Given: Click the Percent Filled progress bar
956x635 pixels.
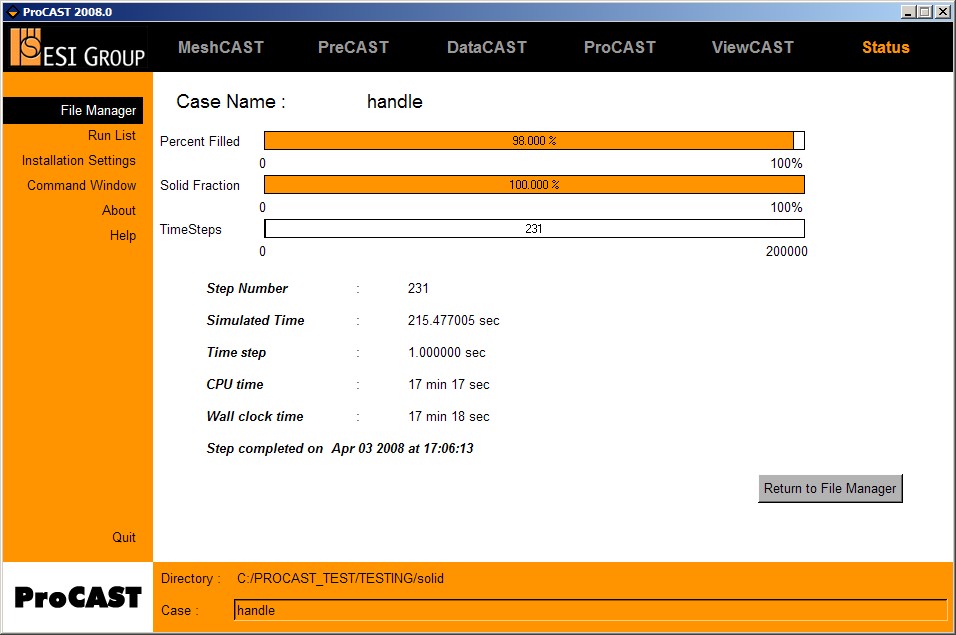Looking at the screenshot, I should 534,141.
